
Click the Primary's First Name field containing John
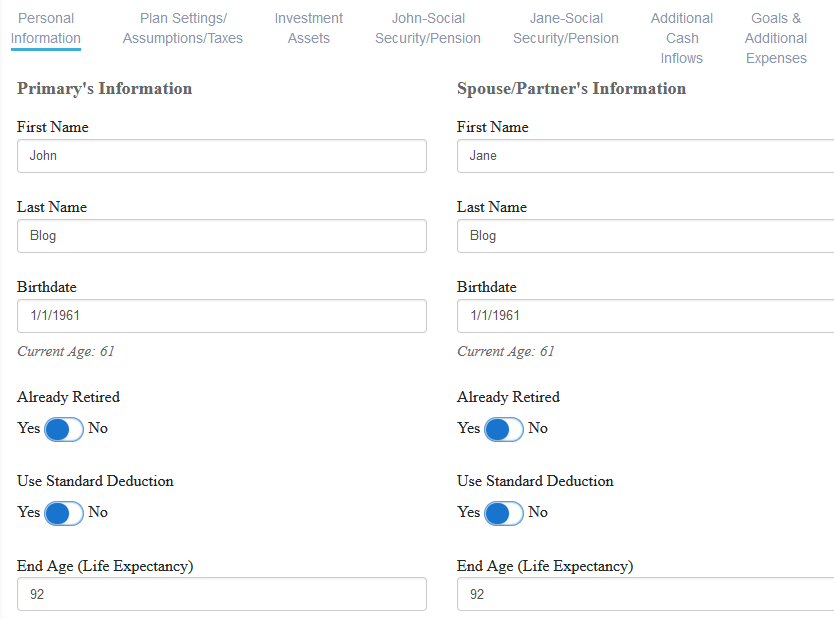(x=221, y=156)
